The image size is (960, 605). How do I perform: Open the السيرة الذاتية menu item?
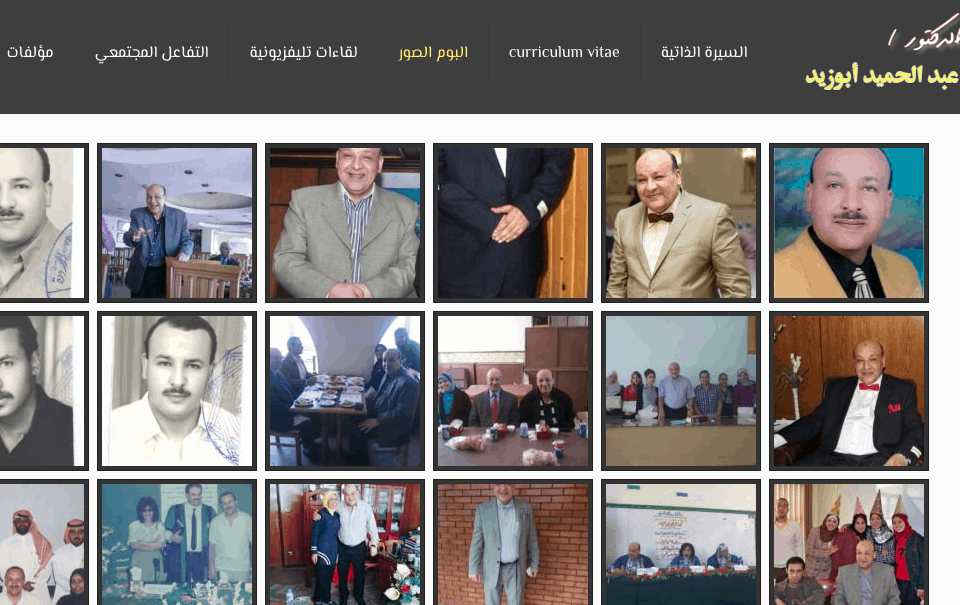point(704,53)
